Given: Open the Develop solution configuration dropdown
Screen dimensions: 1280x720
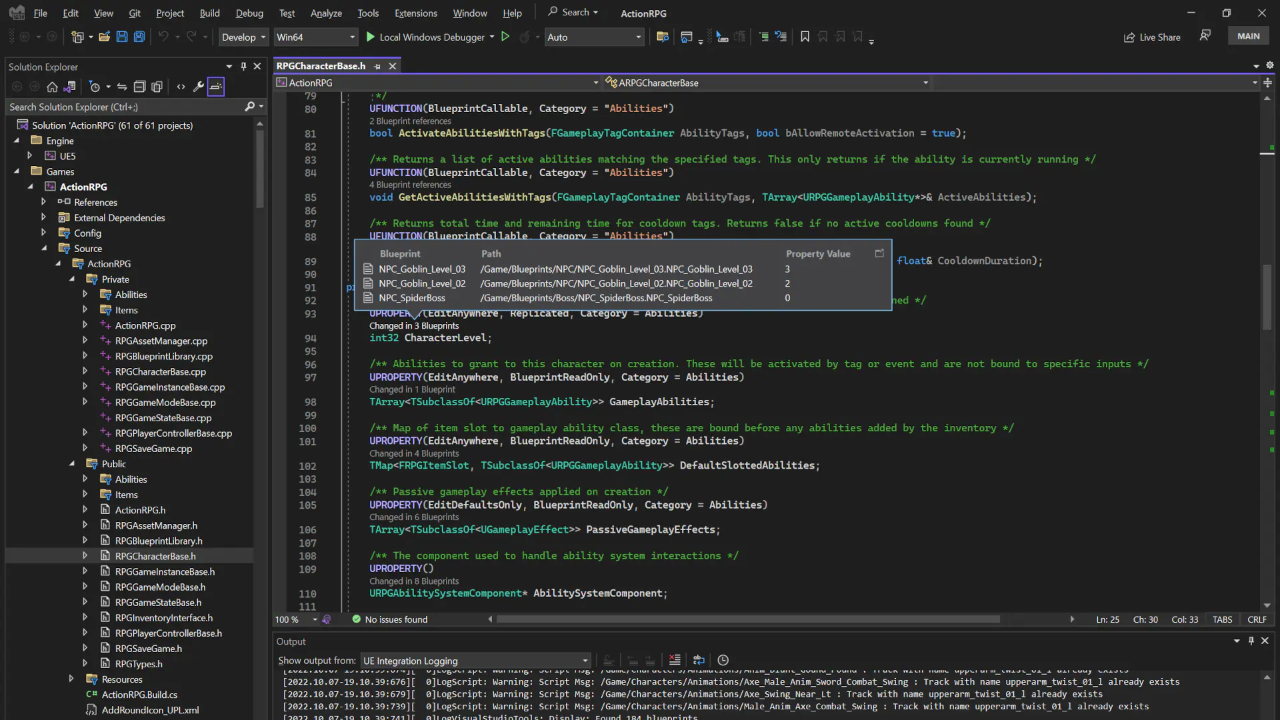Looking at the screenshot, I should point(243,37).
